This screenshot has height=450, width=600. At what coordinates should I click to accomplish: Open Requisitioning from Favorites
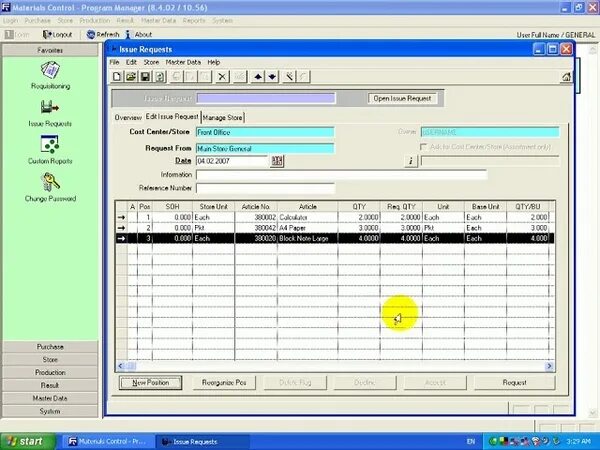pyautogui.click(x=50, y=75)
